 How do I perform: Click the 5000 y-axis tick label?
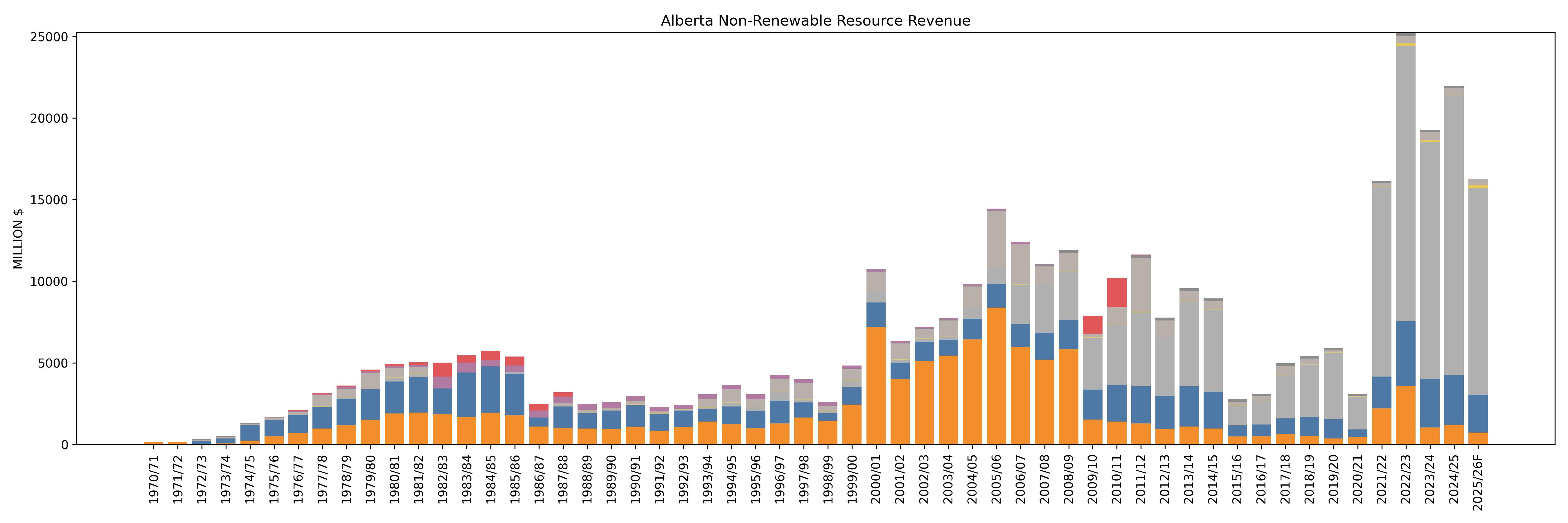(x=52, y=363)
